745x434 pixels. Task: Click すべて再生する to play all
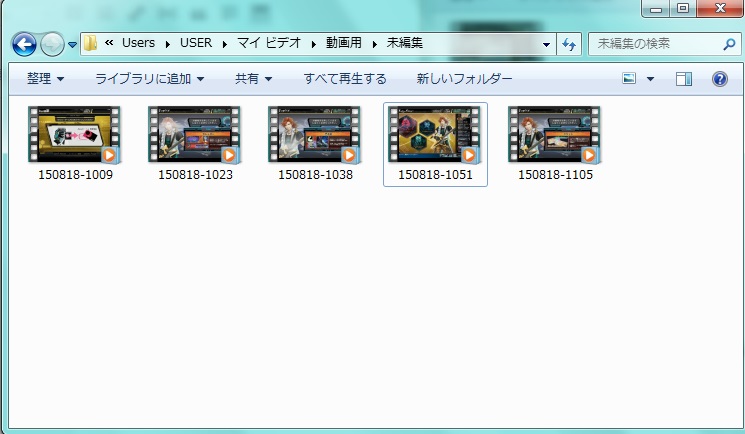coord(345,79)
